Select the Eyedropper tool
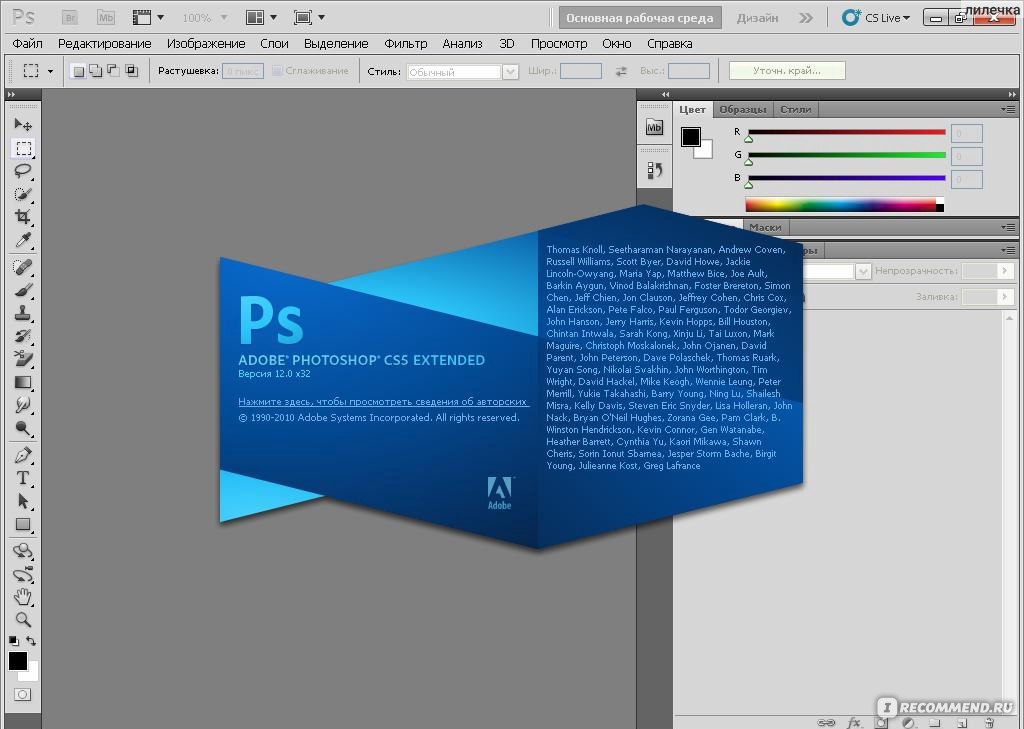The image size is (1024, 729). click(23, 240)
